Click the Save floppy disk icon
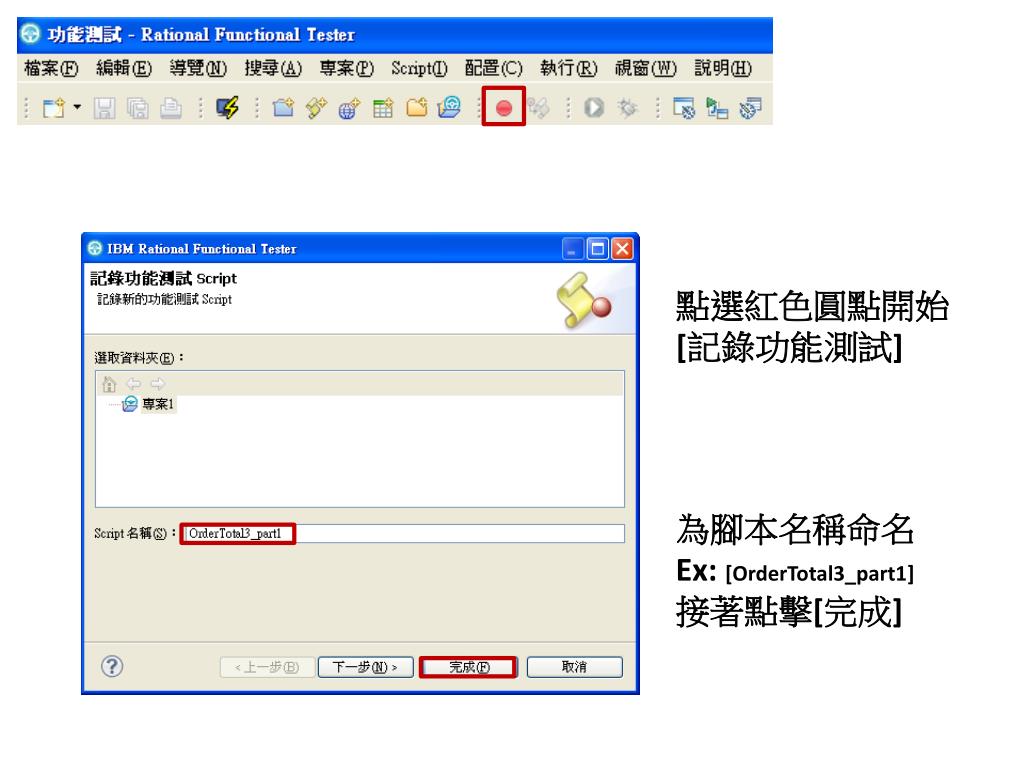 (x=104, y=108)
